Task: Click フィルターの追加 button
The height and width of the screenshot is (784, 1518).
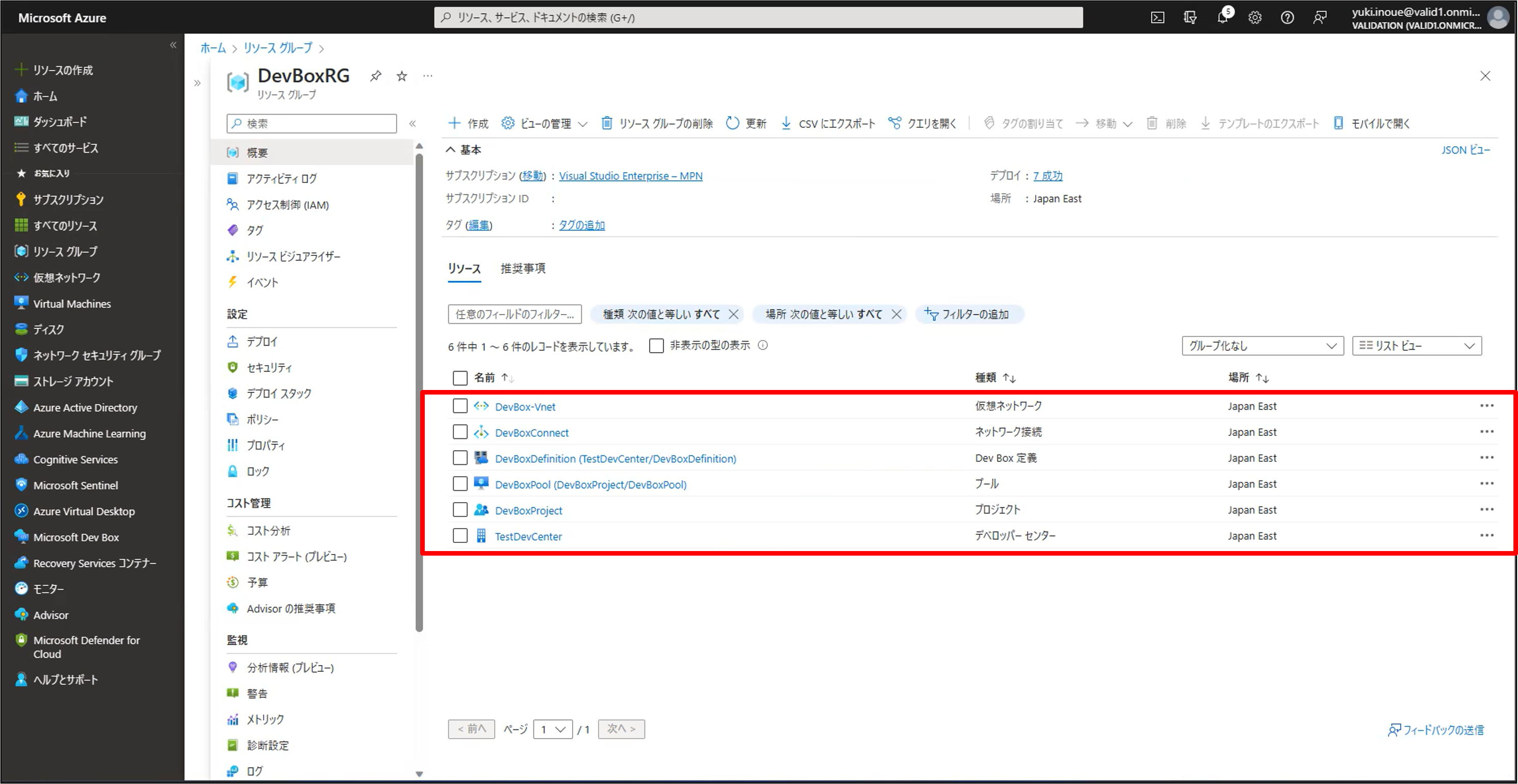Action: pyautogui.click(x=969, y=314)
